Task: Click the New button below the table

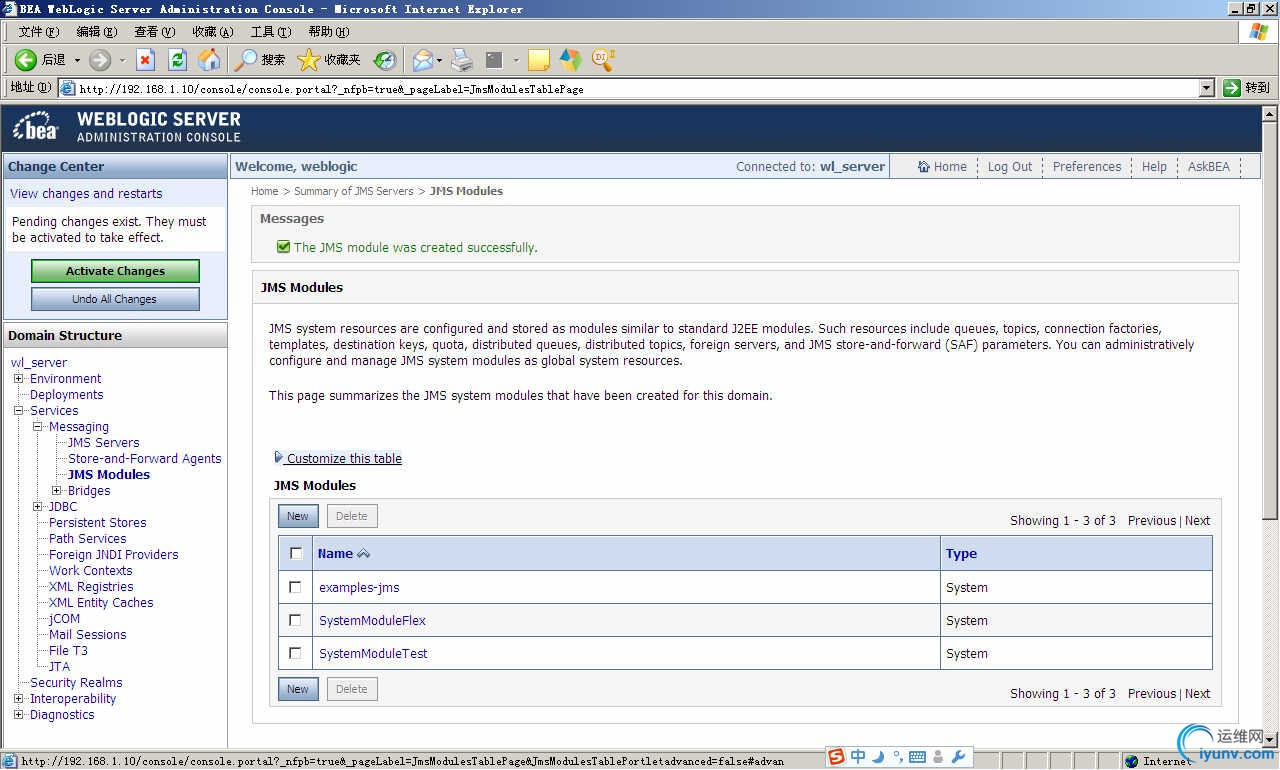Action: pyautogui.click(x=298, y=689)
